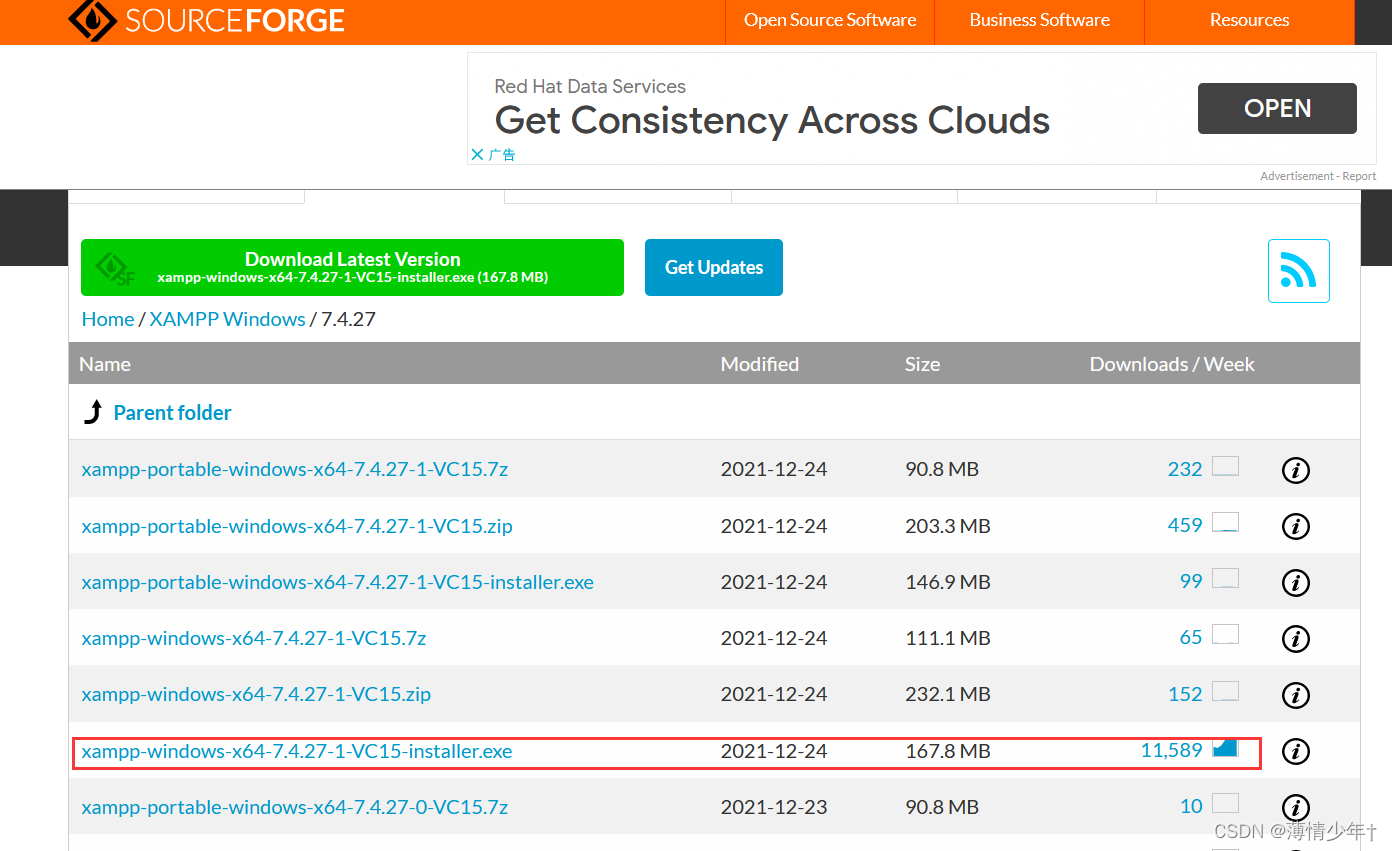The width and height of the screenshot is (1392, 851).
Task: View info icon for xampp-portable-windows-x64-7.4.27-1-VC15.zip
Action: [x=1295, y=526]
